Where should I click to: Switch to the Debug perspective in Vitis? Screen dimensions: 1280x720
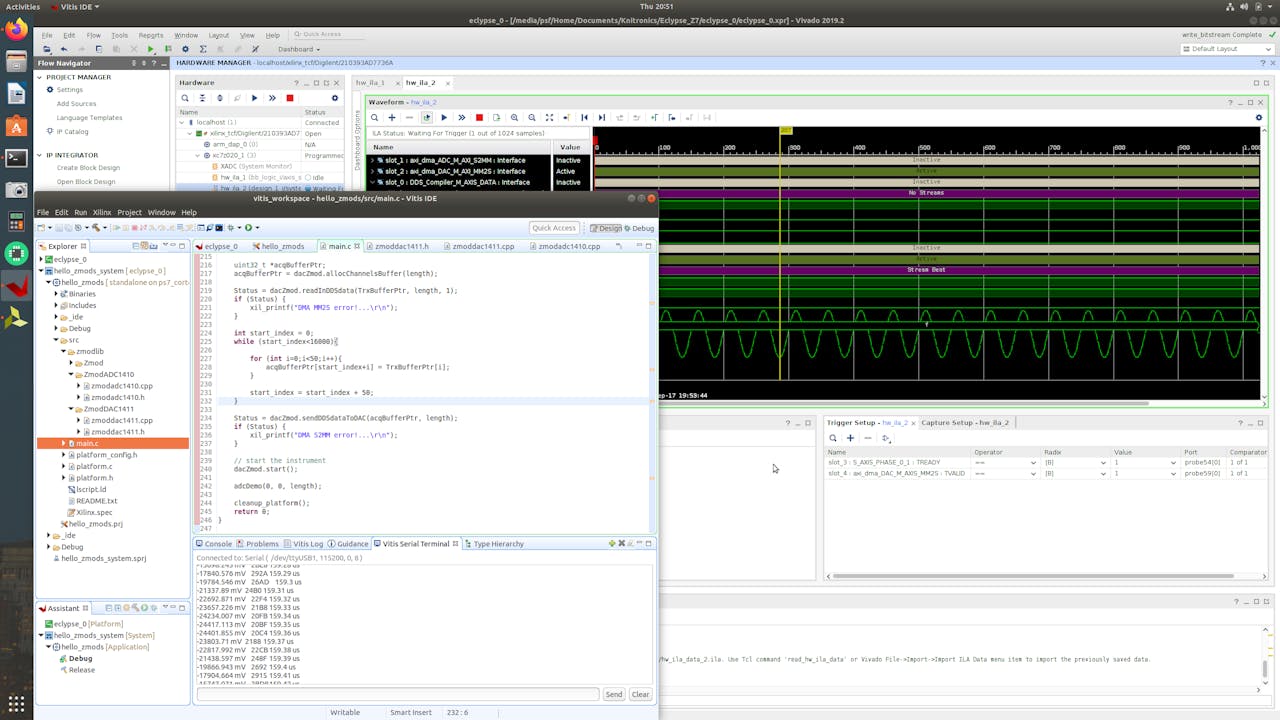638,228
